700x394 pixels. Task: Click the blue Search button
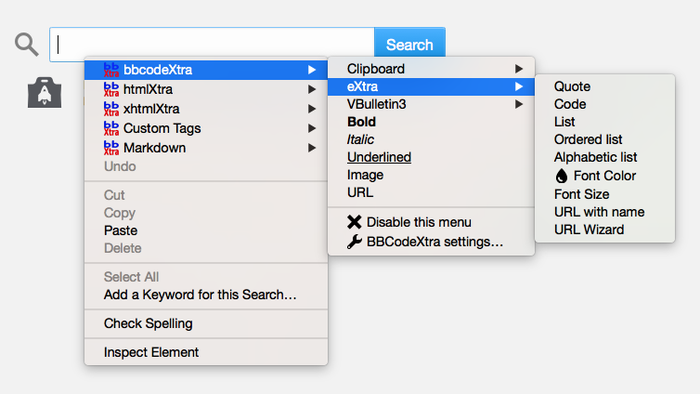[409, 45]
